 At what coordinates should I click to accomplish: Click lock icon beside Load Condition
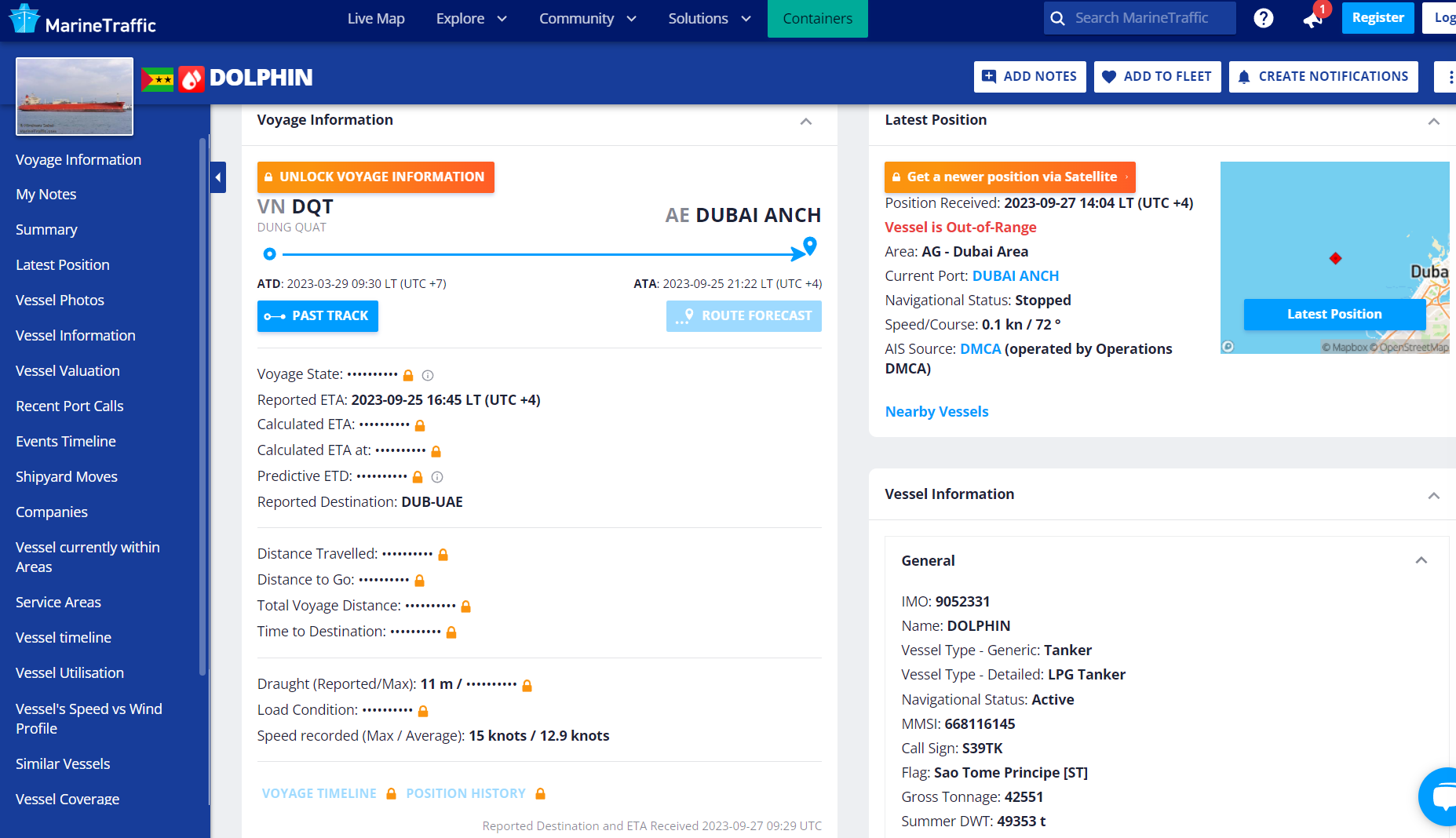tap(423, 711)
